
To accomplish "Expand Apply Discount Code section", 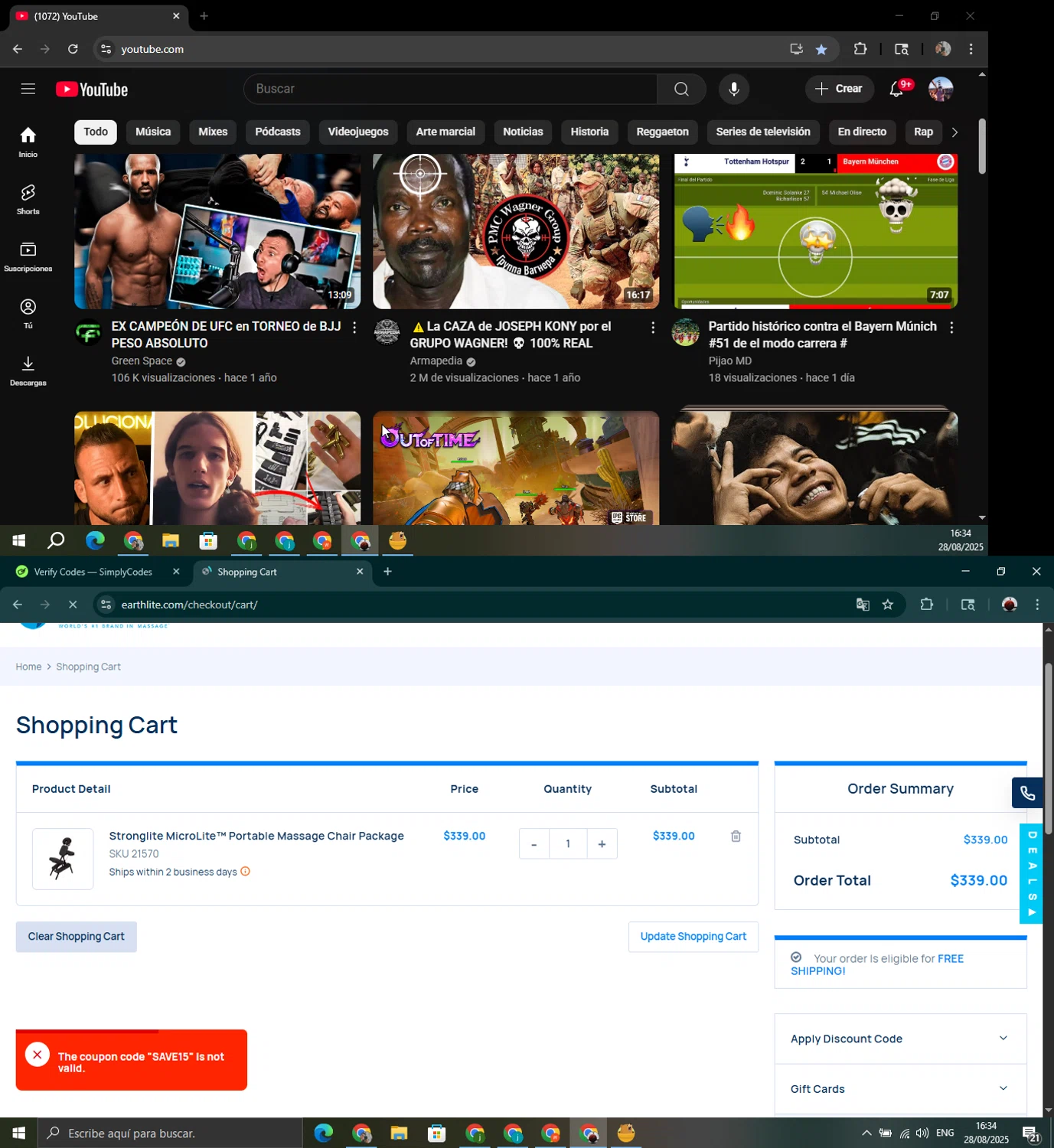I will (900, 1039).
